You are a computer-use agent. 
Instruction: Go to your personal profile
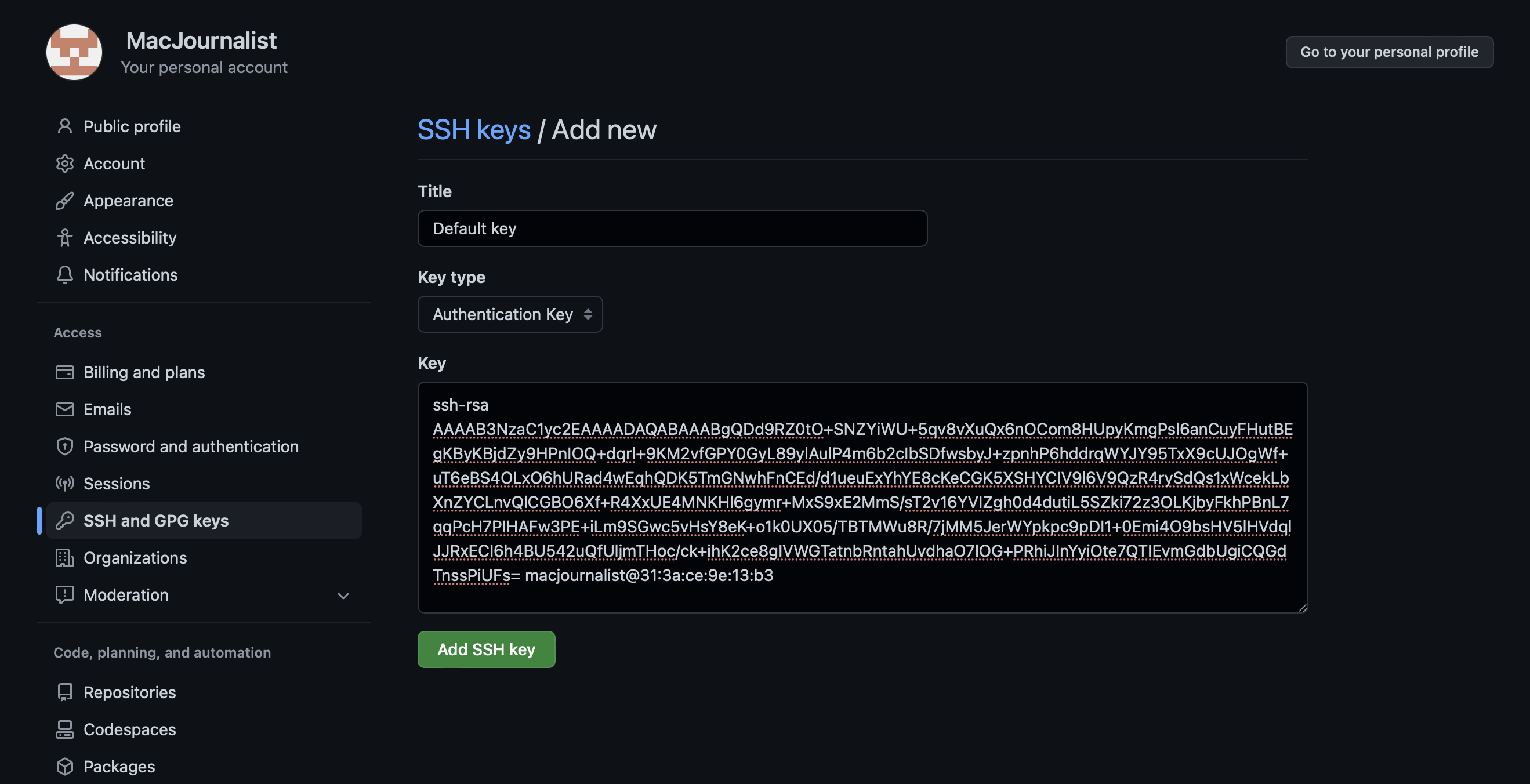point(1389,52)
